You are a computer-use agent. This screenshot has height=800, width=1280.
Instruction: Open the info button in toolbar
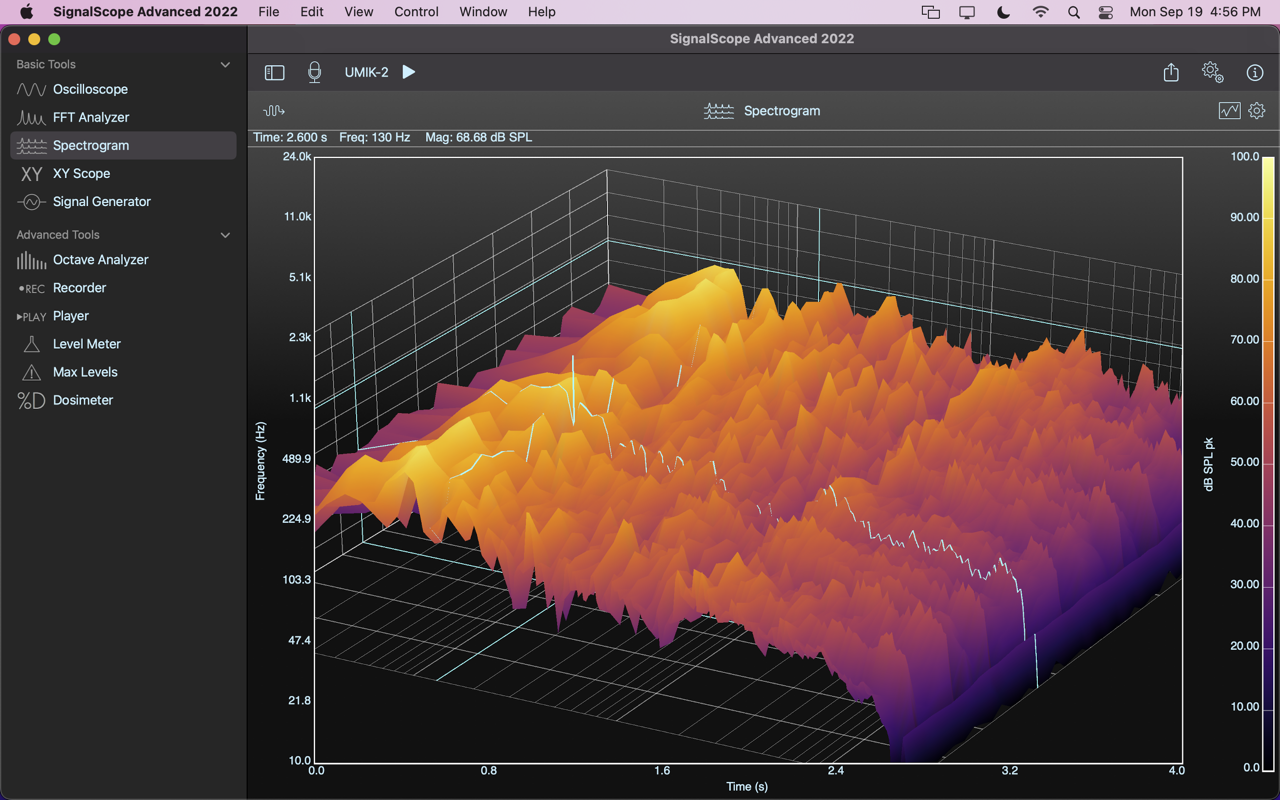tap(1255, 72)
